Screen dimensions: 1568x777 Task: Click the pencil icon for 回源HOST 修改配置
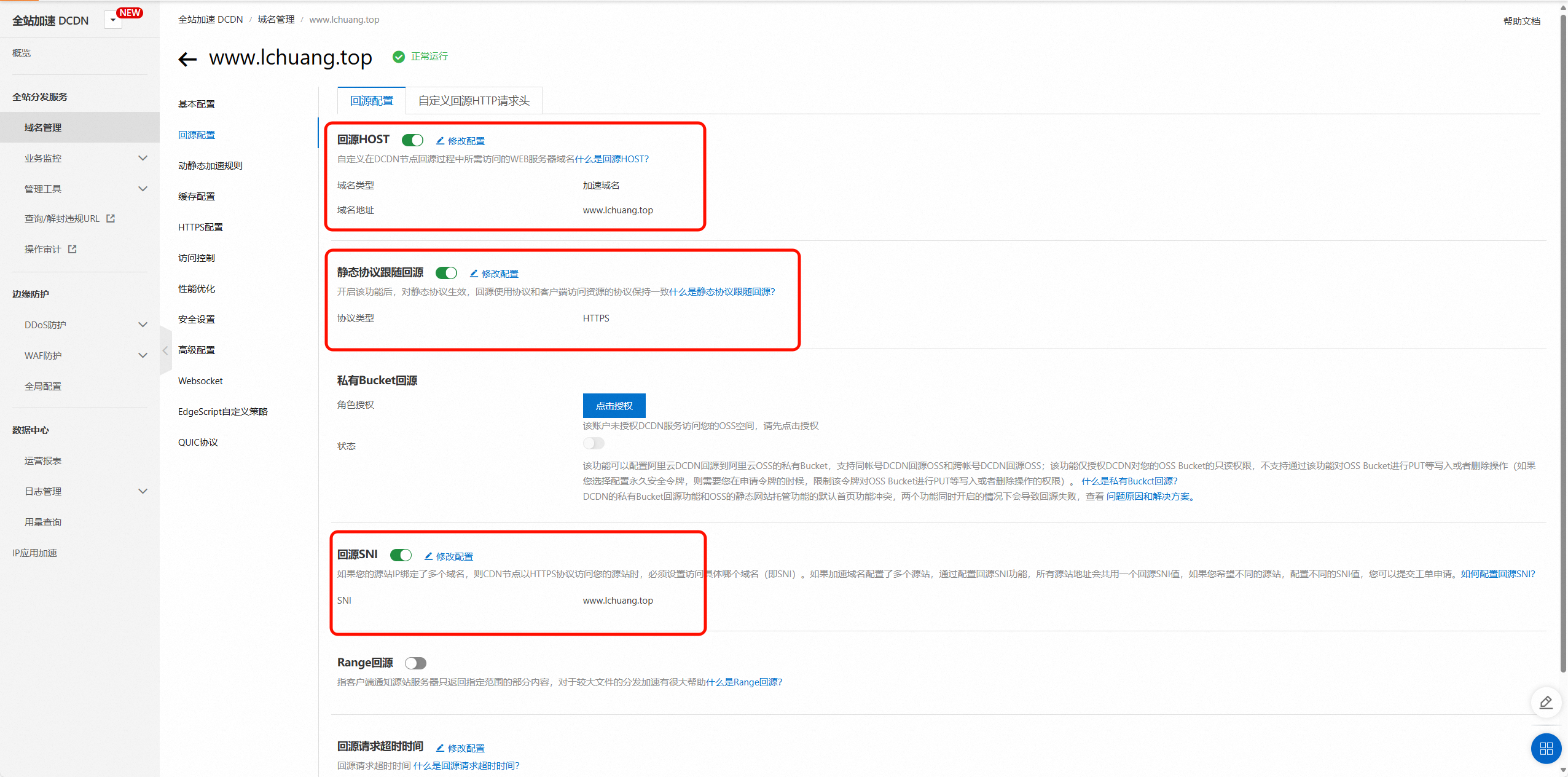tap(440, 141)
